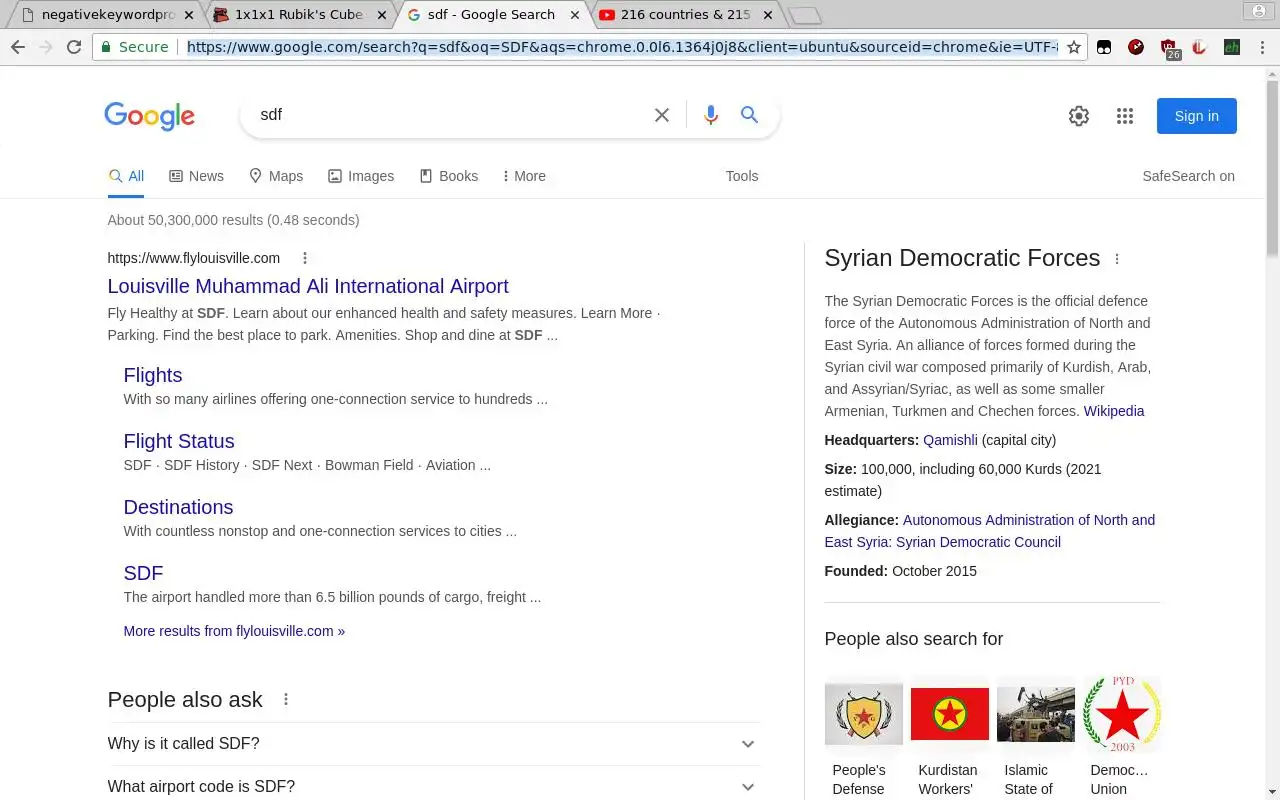Click the browser back arrow
This screenshot has width=1280, height=800.
click(18, 47)
